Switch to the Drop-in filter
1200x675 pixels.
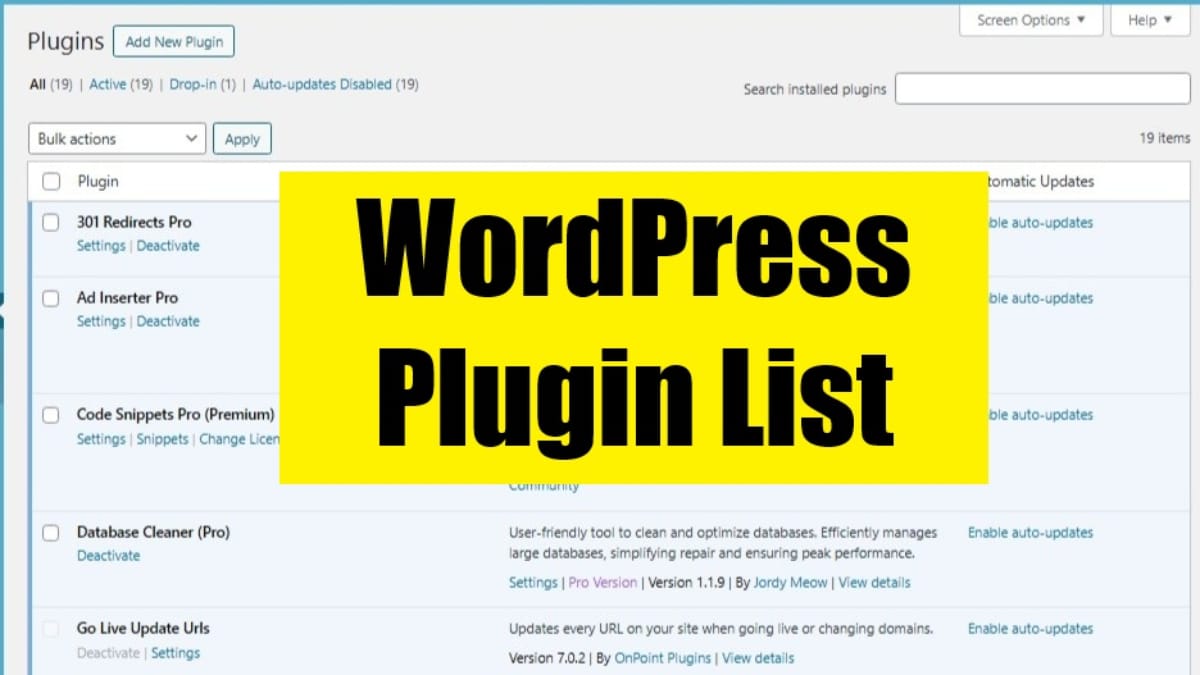pyautogui.click(x=194, y=84)
